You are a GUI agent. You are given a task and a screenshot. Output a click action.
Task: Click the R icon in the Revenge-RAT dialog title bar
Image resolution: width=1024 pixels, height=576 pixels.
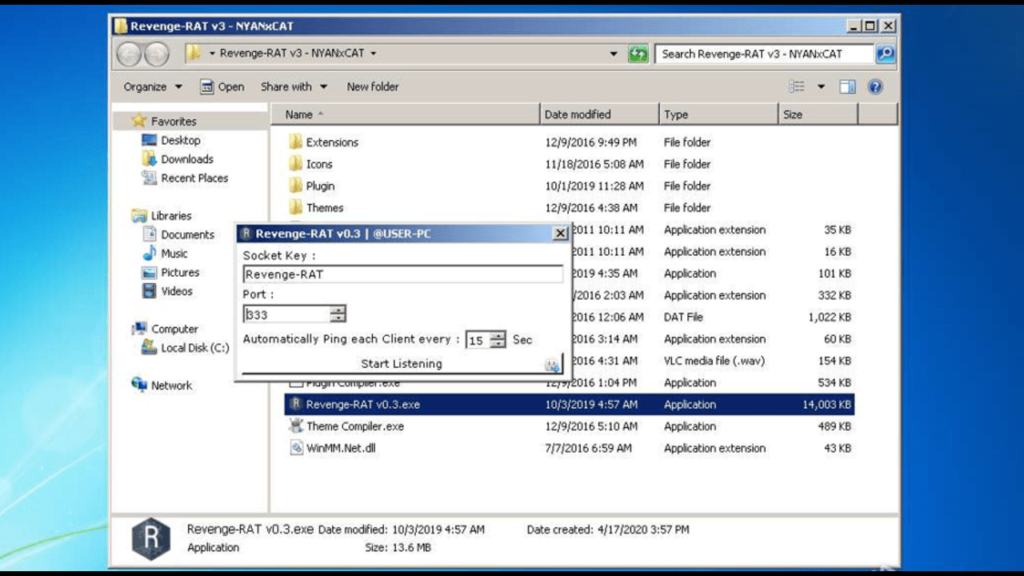pos(246,233)
